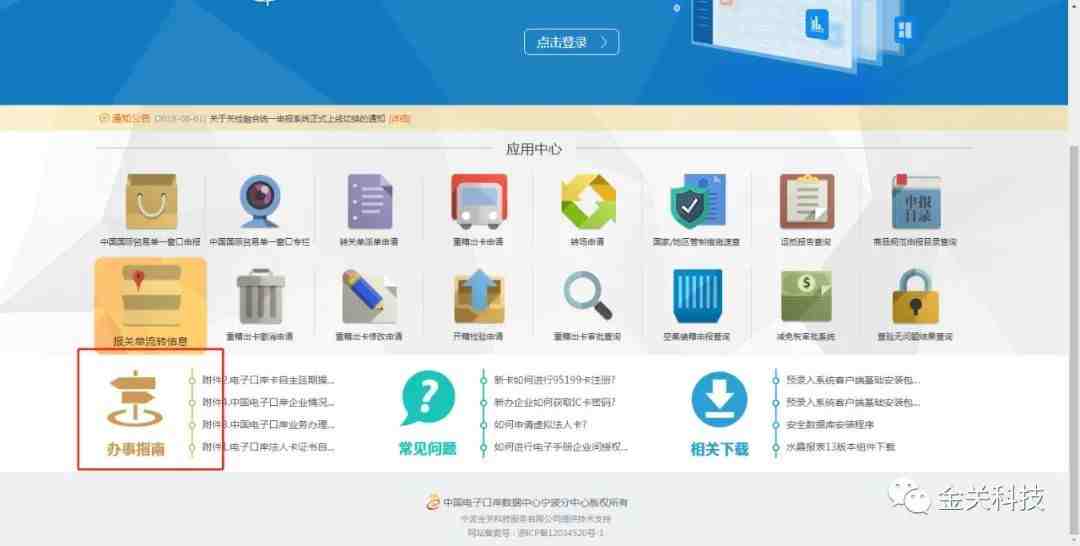Image resolution: width=1080 pixels, height=546 pixels.
Task: Open the shield checkmark icon
Action: (x=697, y=203)
